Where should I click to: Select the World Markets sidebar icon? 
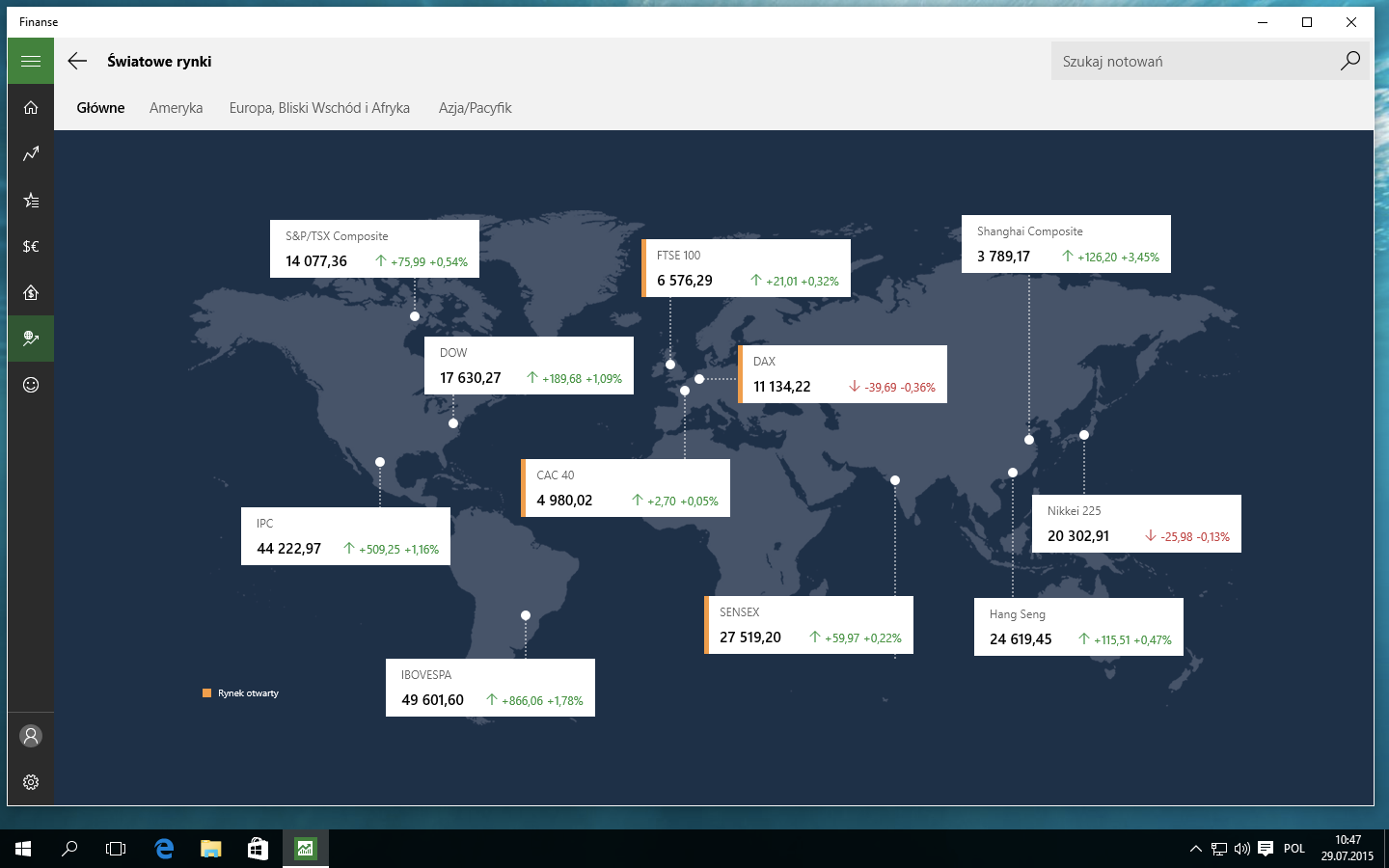point(31,339)
